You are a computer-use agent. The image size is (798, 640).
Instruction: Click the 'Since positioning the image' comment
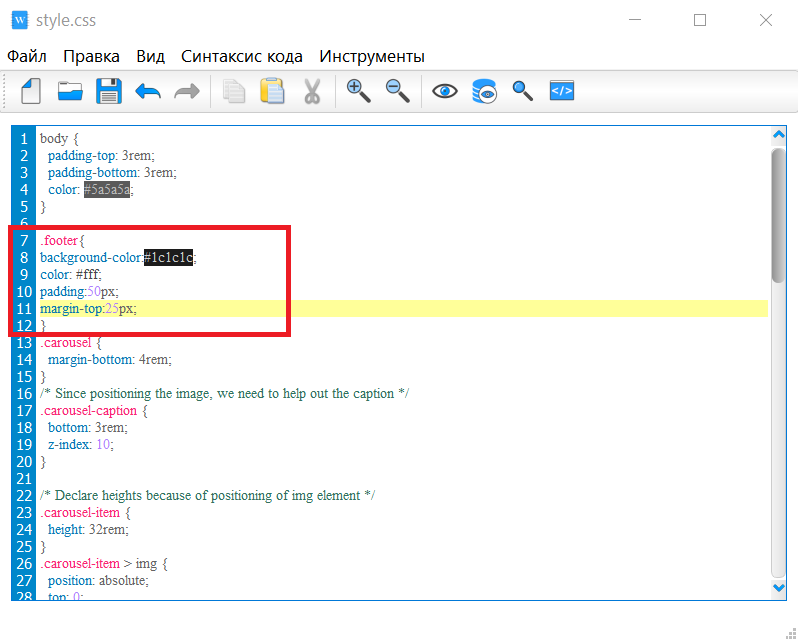coord(224,393)
